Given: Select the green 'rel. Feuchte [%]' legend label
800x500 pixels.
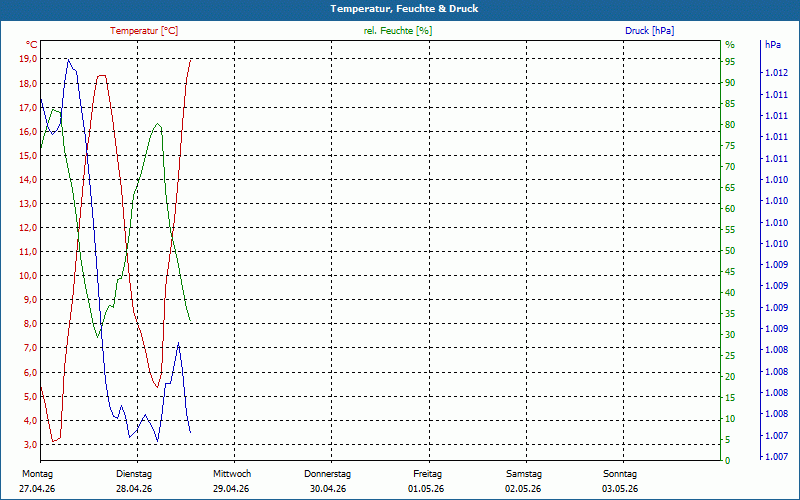Looking at the screenshot, I should click(x=398, y=31).
